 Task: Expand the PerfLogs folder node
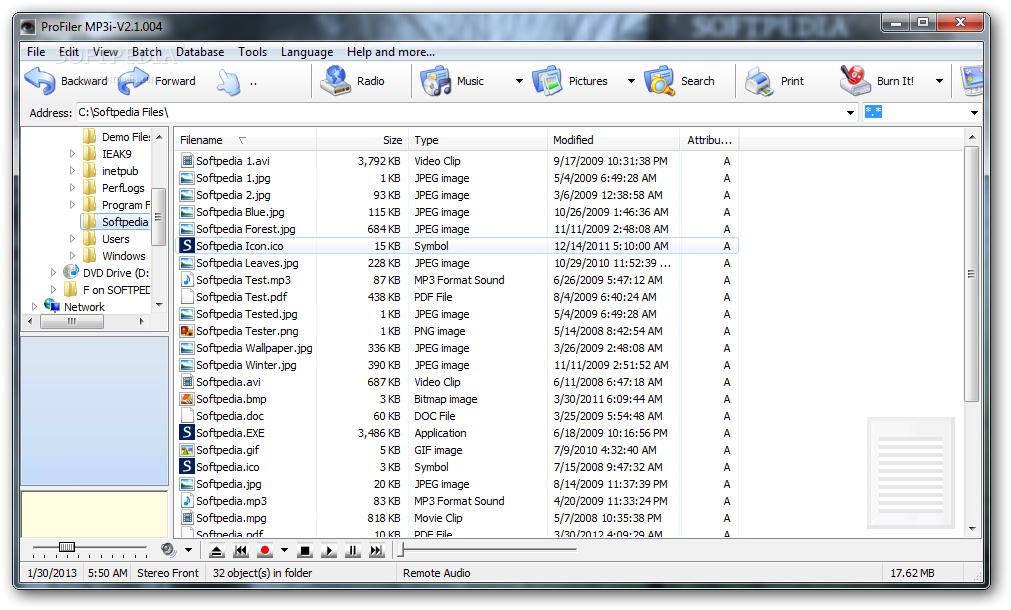72,188
